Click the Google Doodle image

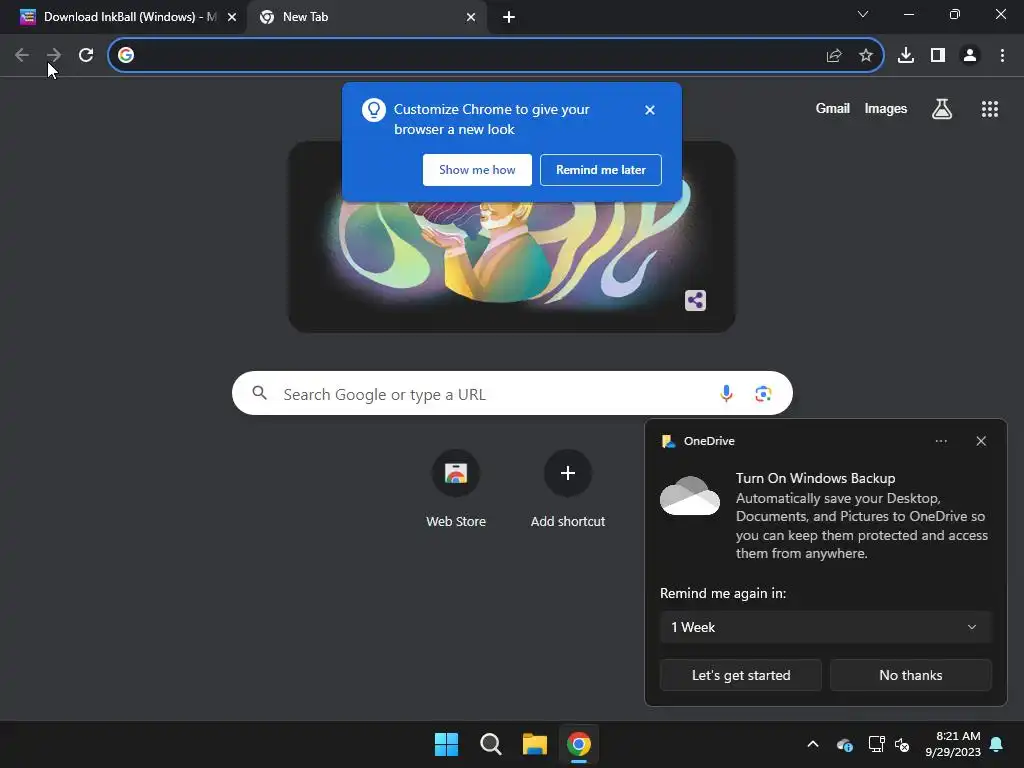(512, 237)
